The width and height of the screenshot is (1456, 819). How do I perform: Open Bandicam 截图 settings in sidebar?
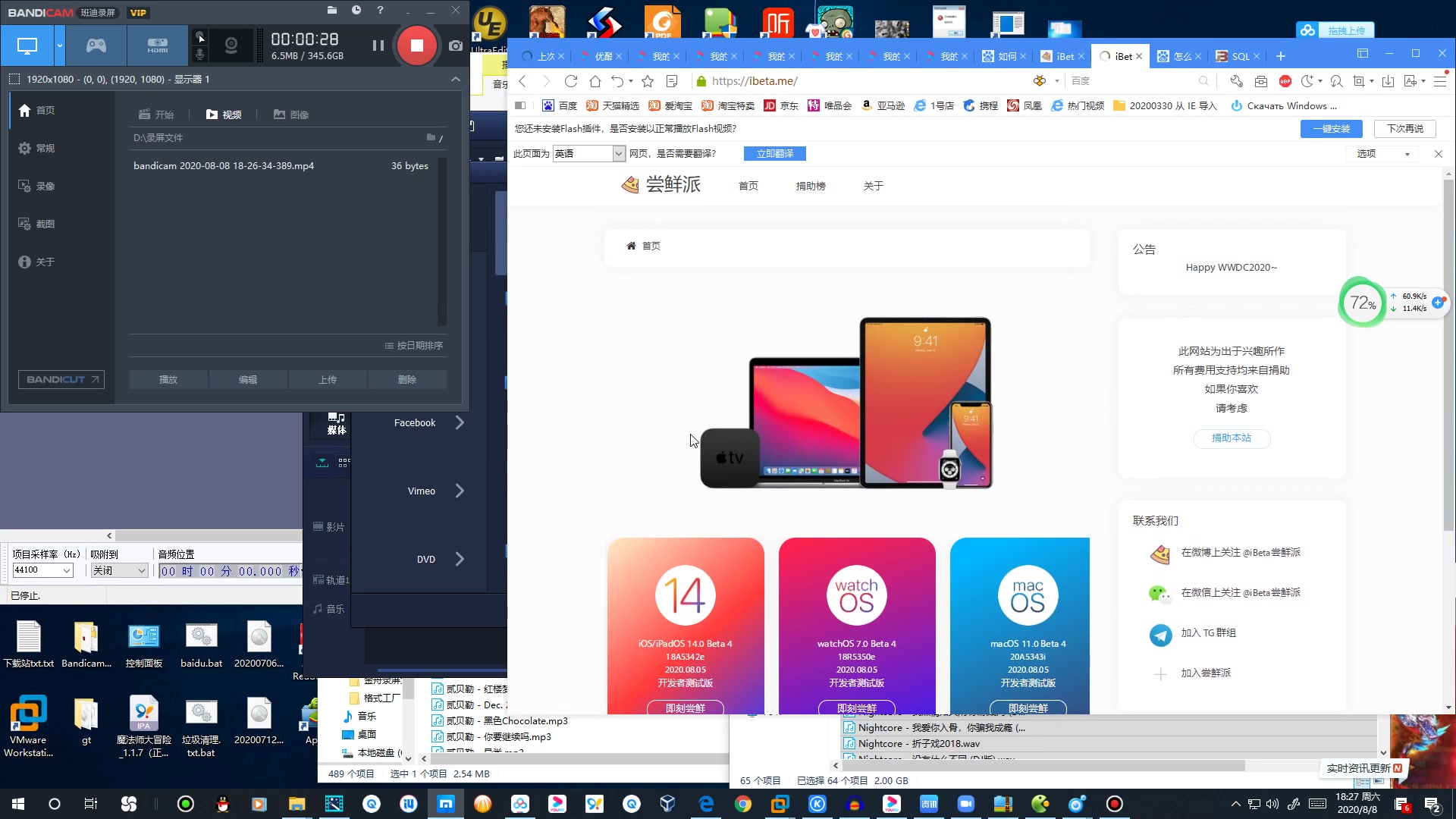point(36,224)
